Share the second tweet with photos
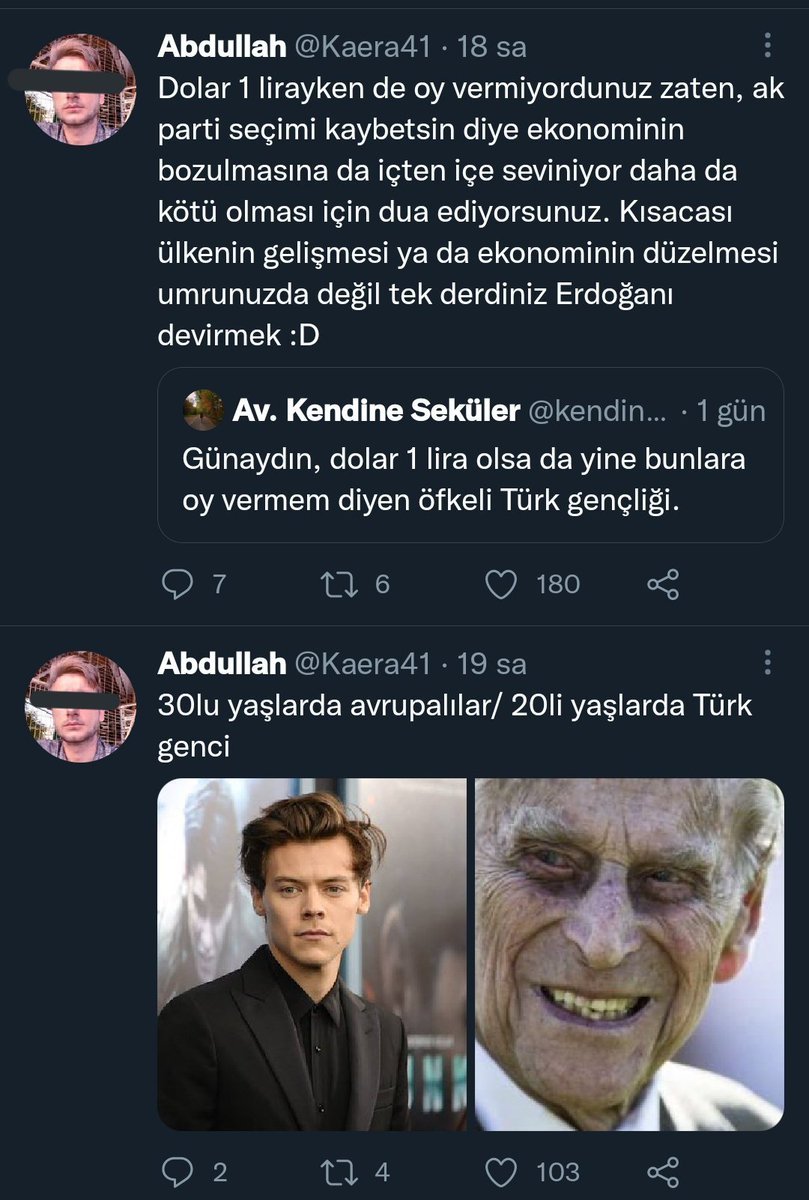Viewport: 809px width, 1200px height. point(664,1171)
